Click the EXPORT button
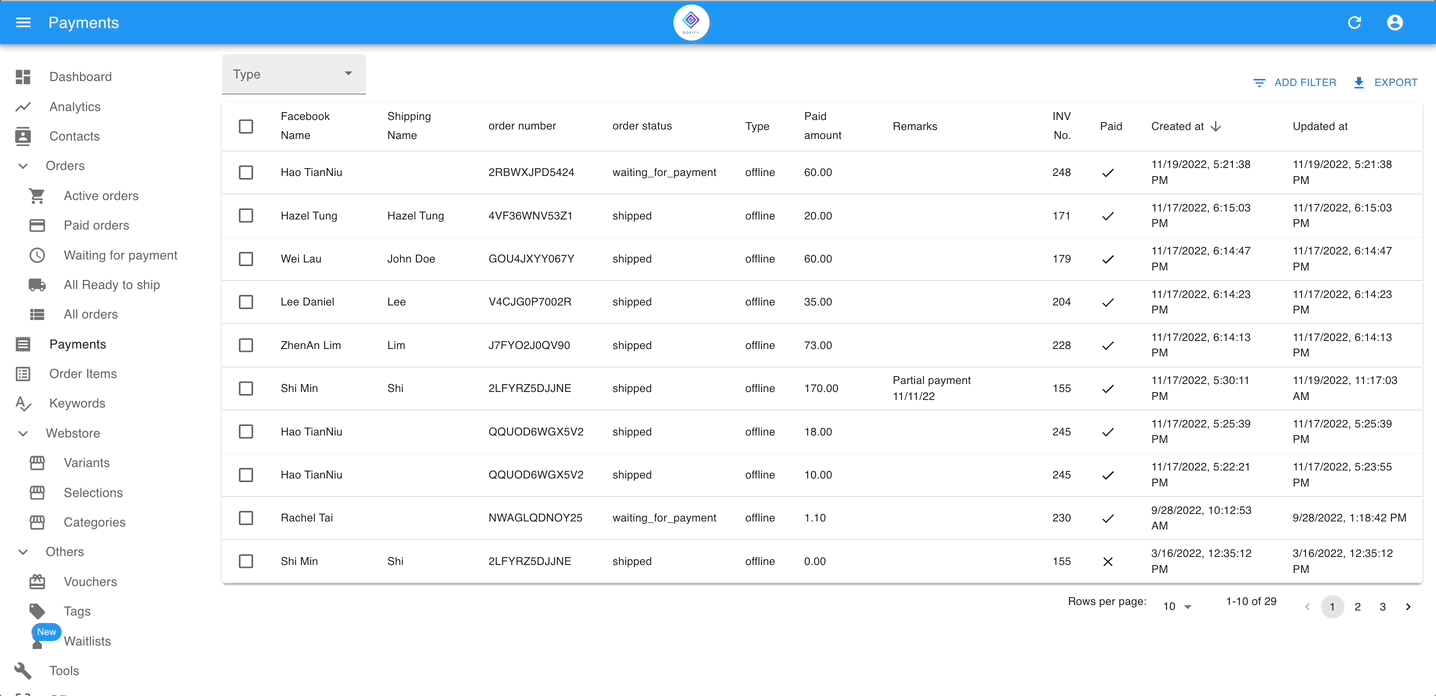The image size is (1436, 696). point(1385,82)
